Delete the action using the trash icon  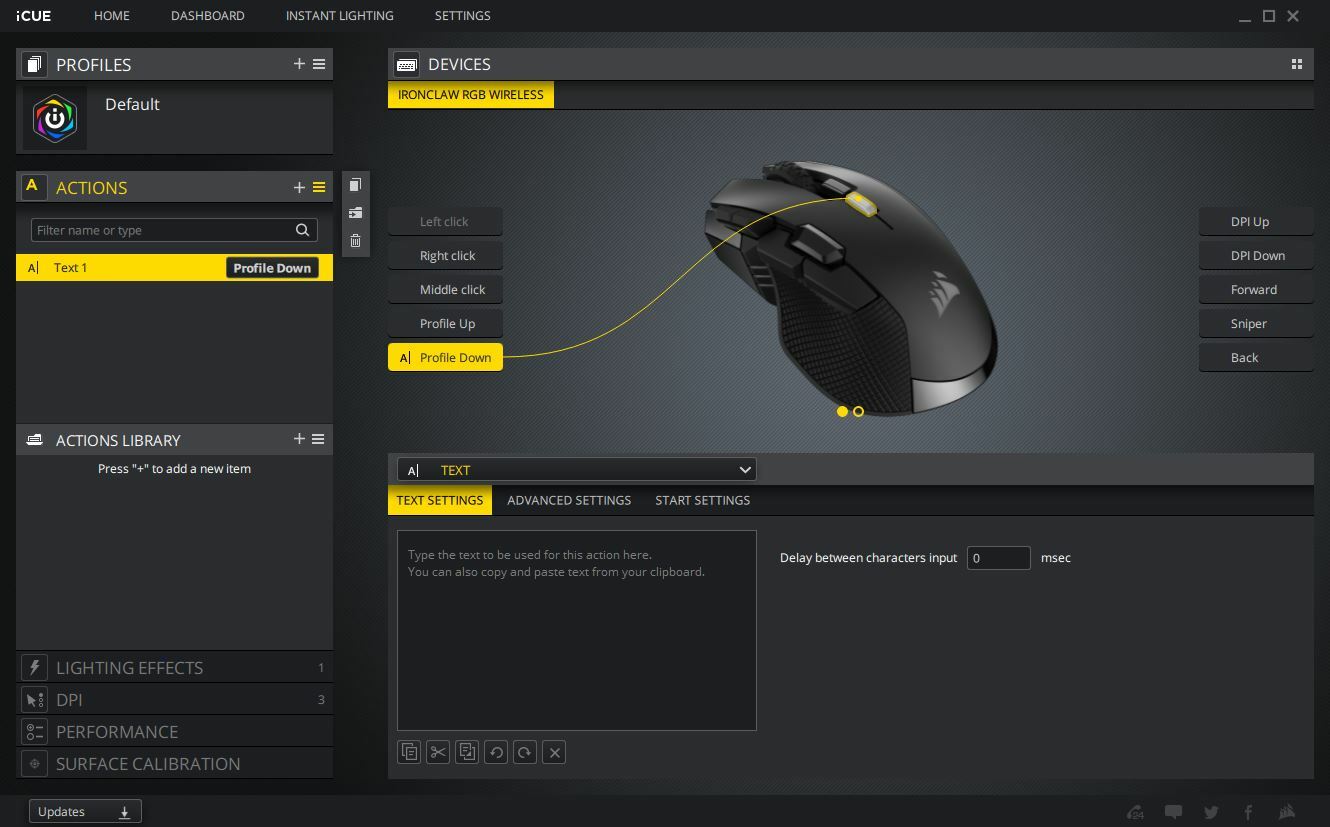point(355,240)
